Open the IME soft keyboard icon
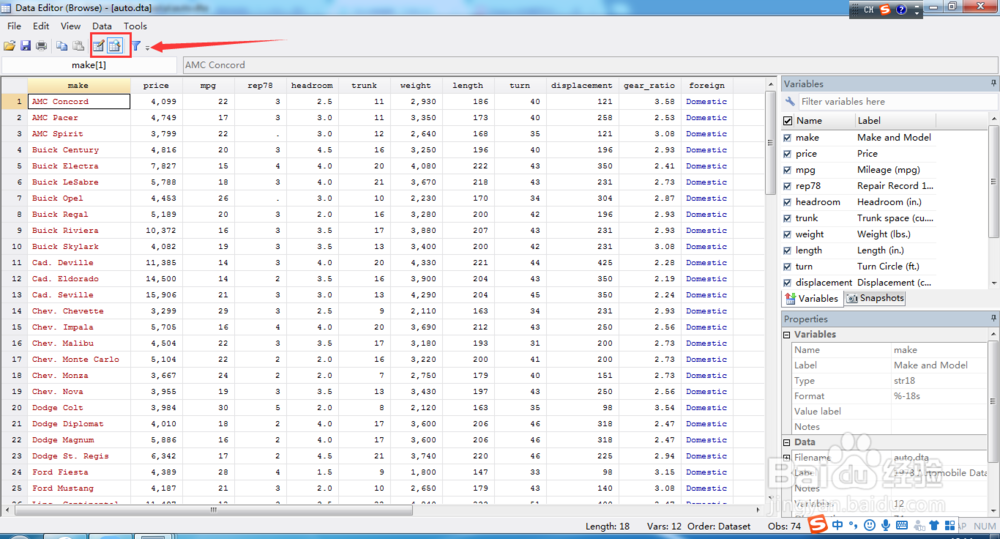 coord(902,525)
